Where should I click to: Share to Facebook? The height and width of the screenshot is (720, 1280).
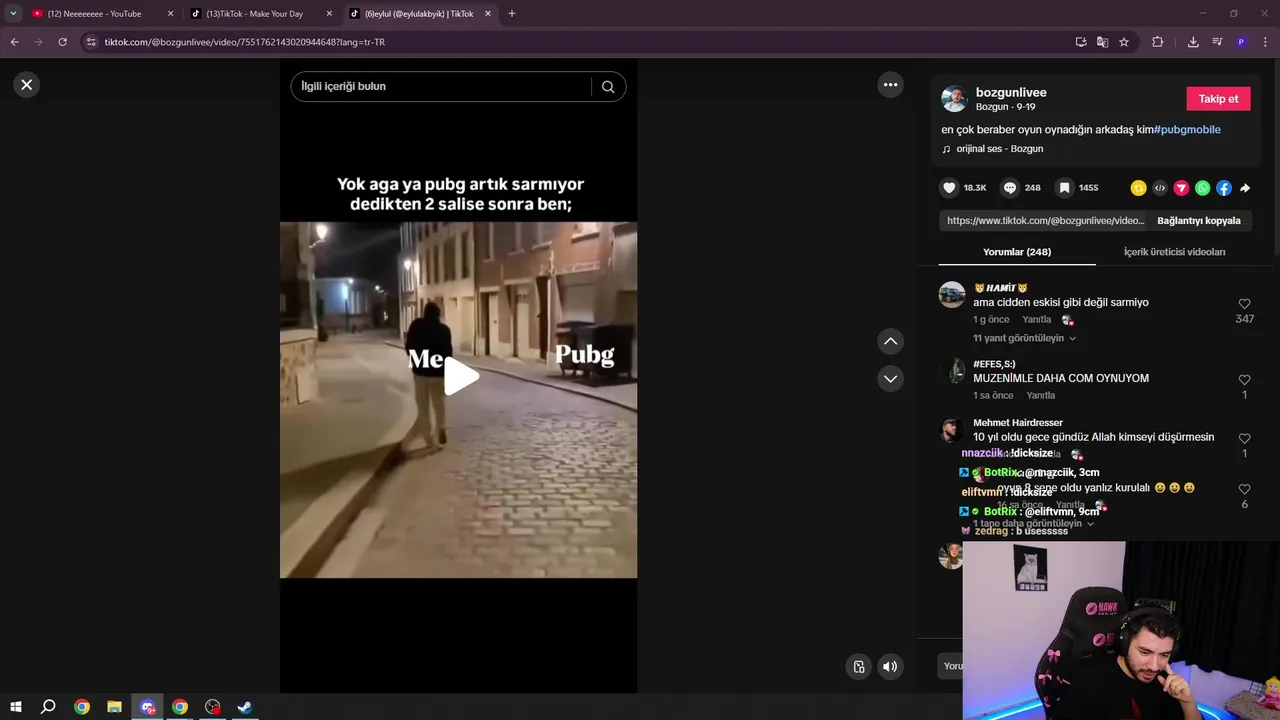[1224, 188]
